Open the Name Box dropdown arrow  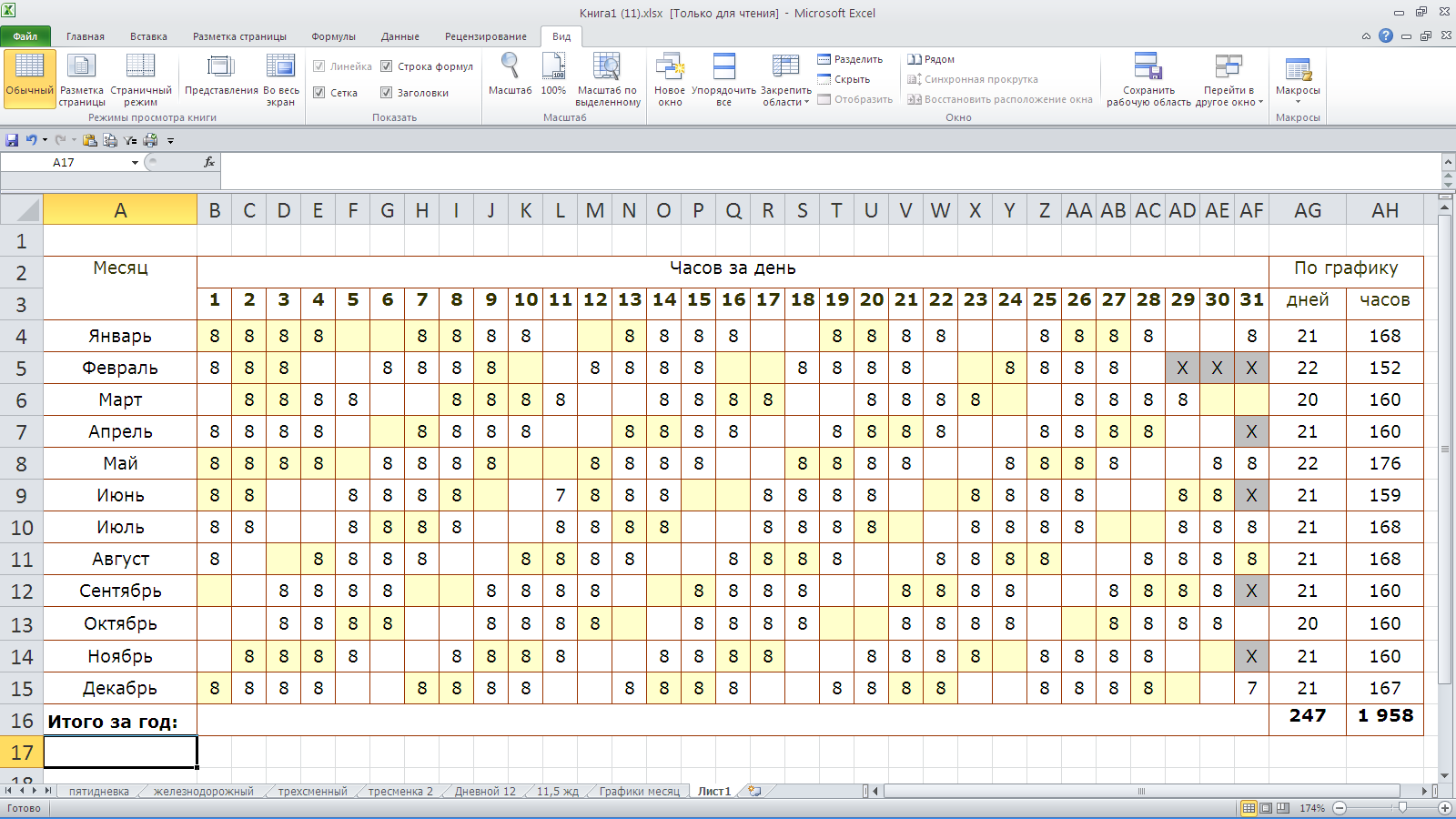135,162
